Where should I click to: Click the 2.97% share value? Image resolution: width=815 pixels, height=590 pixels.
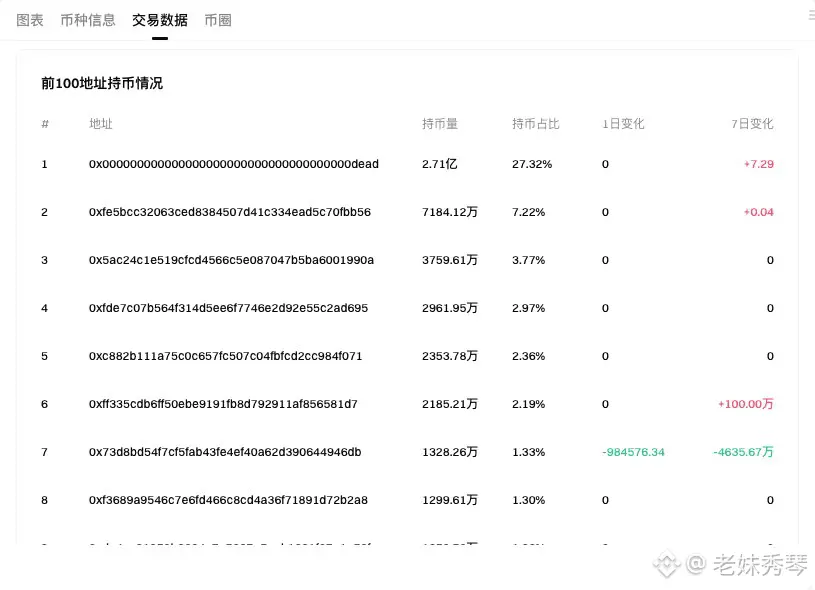(529, 308)
